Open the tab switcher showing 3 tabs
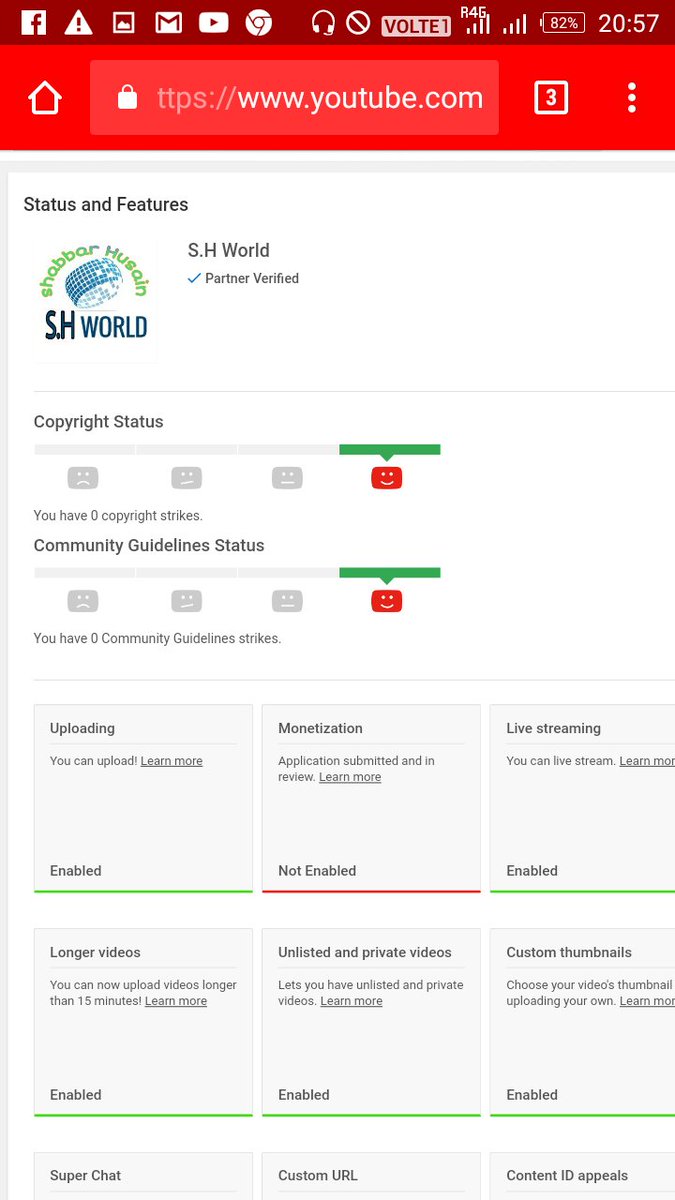 pos(551,98)
